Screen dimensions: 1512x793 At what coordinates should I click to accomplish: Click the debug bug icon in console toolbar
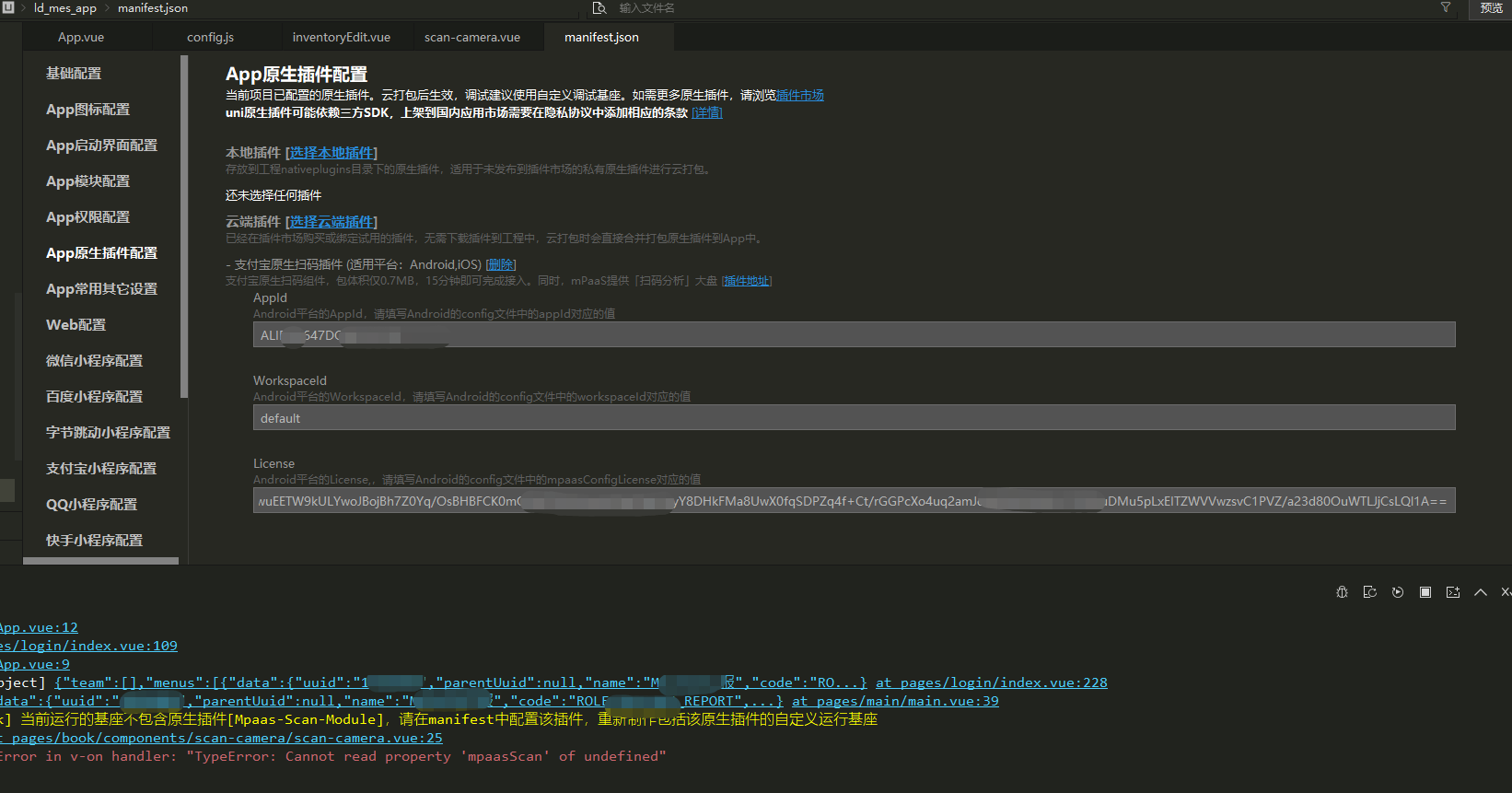[x=1342, y=592]
